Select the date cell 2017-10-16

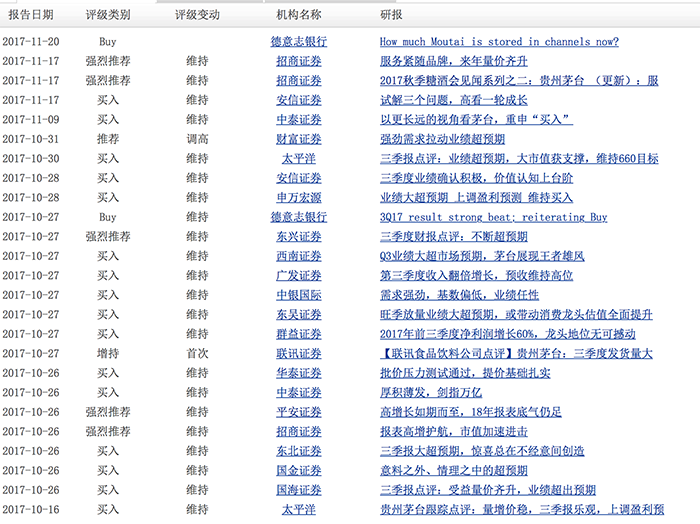[31, 510]
